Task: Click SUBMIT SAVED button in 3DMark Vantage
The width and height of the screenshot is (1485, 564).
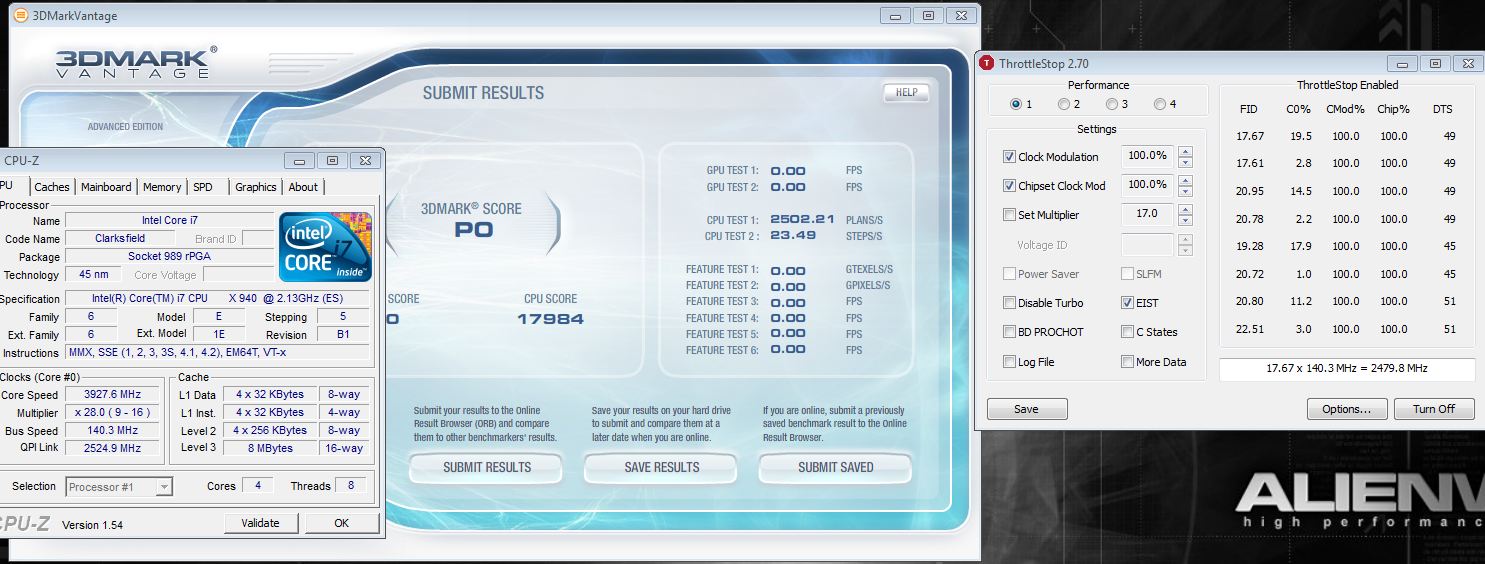Action: click(x=836, y=467)
